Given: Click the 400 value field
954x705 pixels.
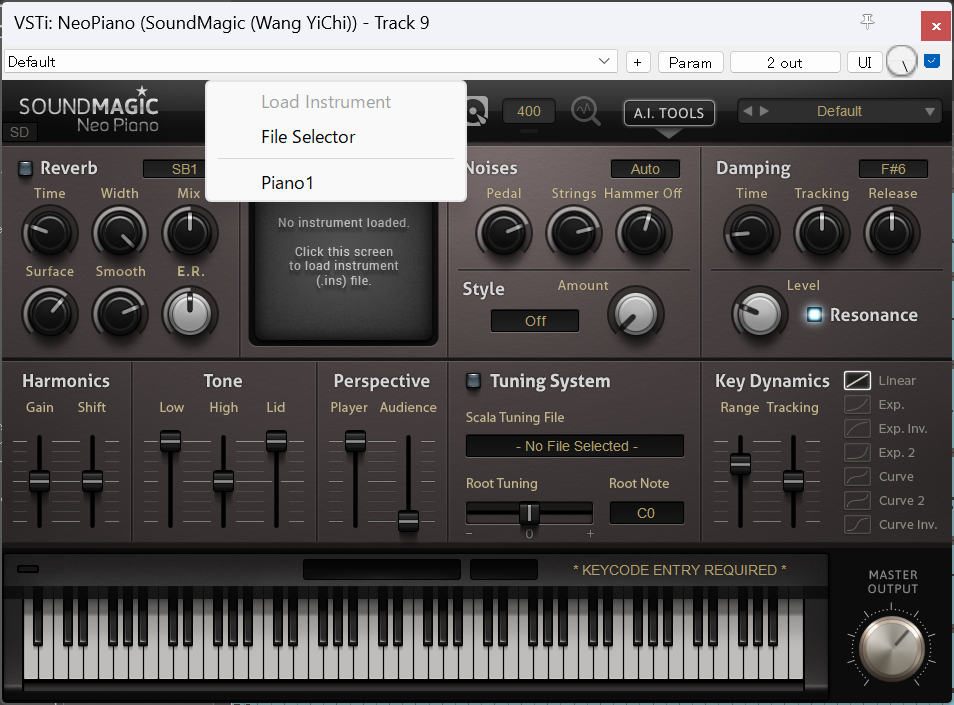Looking at the screenshot, I should point(529,111).
